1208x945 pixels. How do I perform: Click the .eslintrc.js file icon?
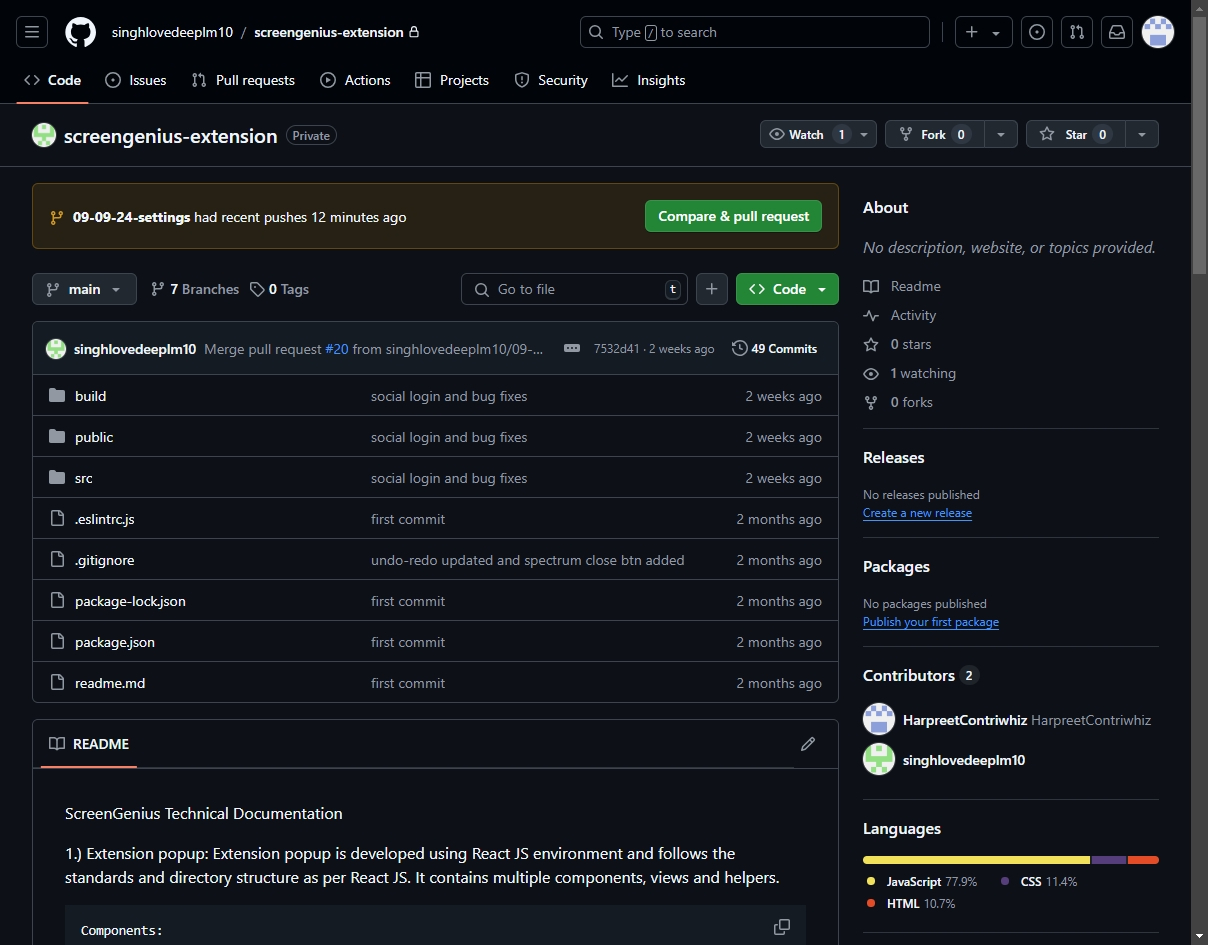(57, 519)
